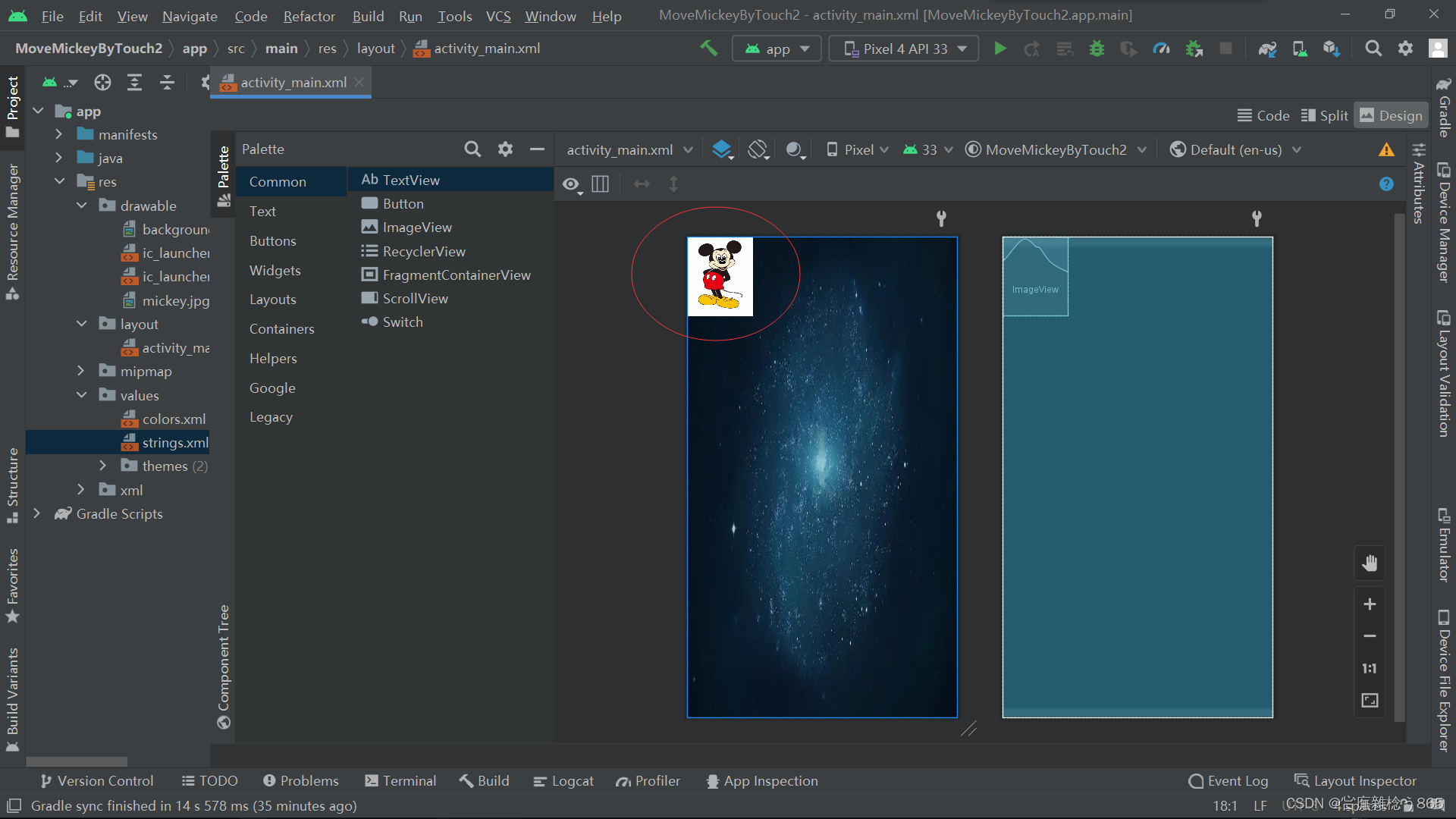Select colors.xml in values folder
Viewport: 1456px width, 819px height.
point(165,419)
